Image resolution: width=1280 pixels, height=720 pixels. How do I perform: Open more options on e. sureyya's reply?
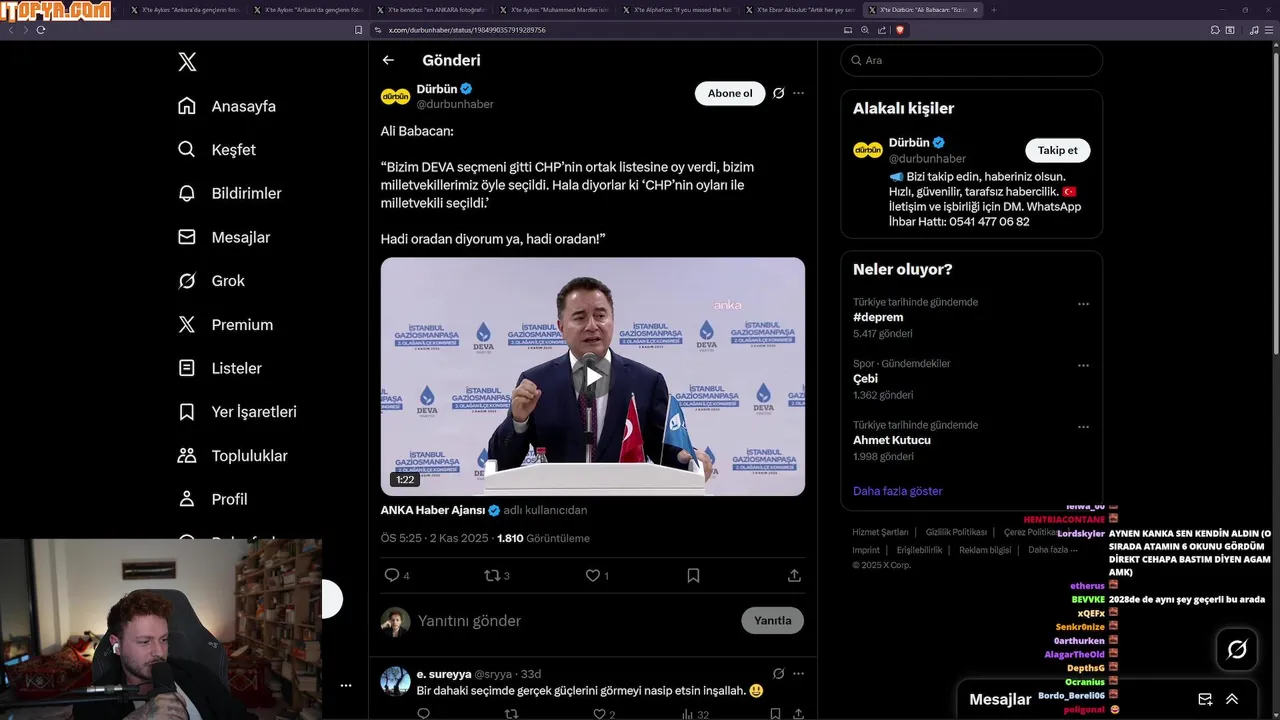tap(798, 674)
